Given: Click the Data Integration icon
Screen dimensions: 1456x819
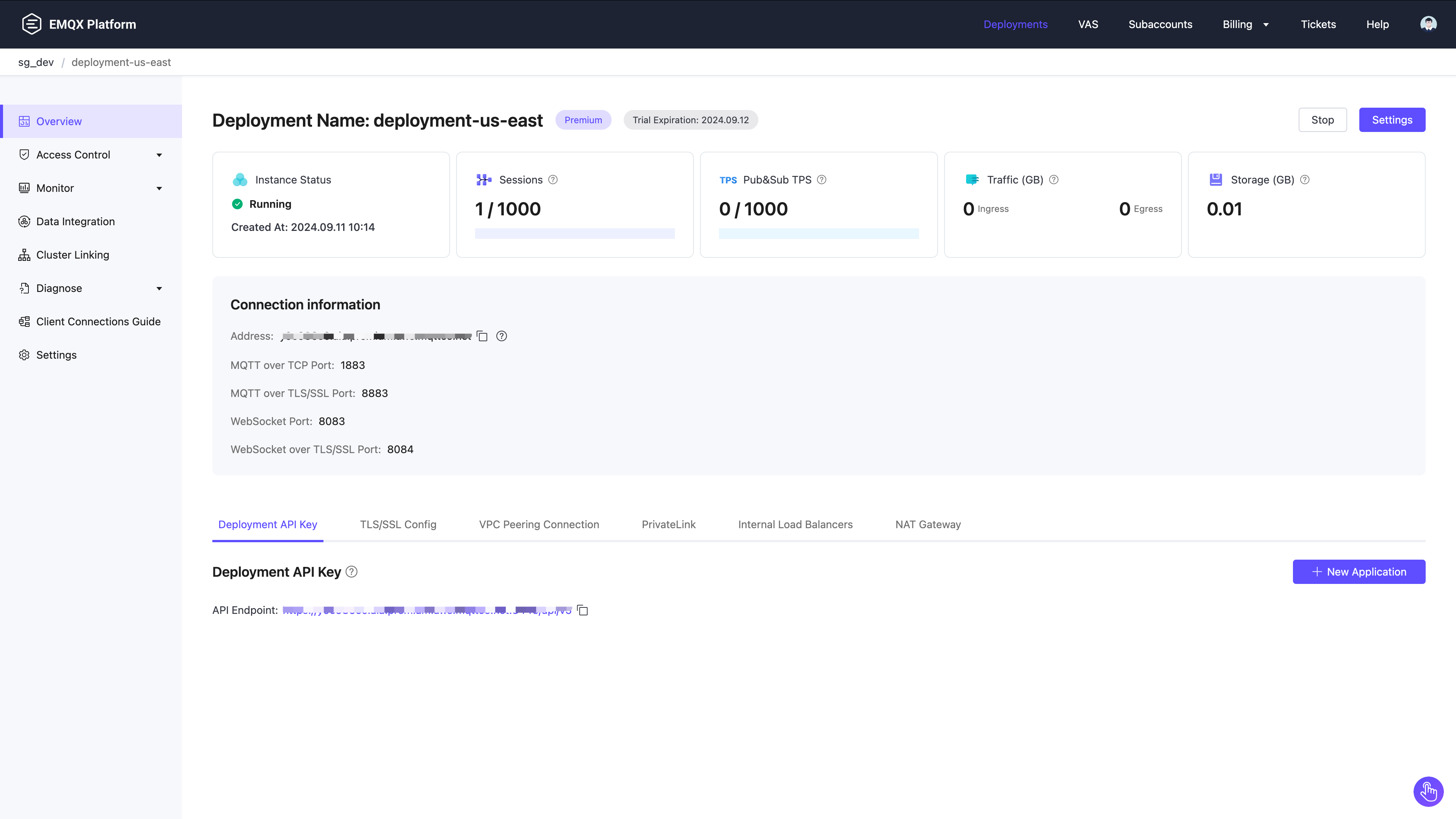Looking at the screenshot, I should pyautogui.click(x=24, y=221).
